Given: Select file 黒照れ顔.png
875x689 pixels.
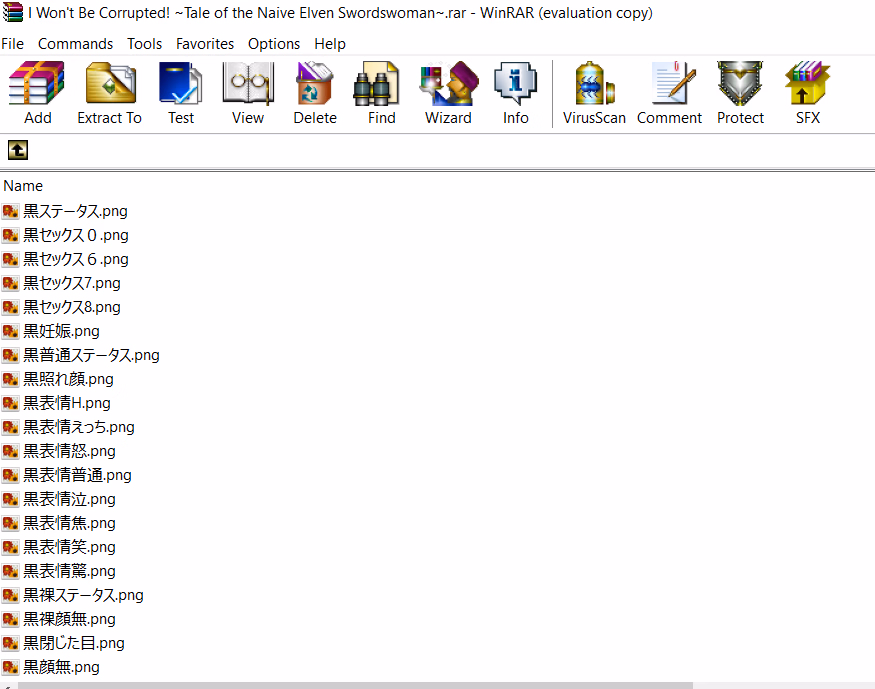Looking at the screenshot, I should click(69, 379).
